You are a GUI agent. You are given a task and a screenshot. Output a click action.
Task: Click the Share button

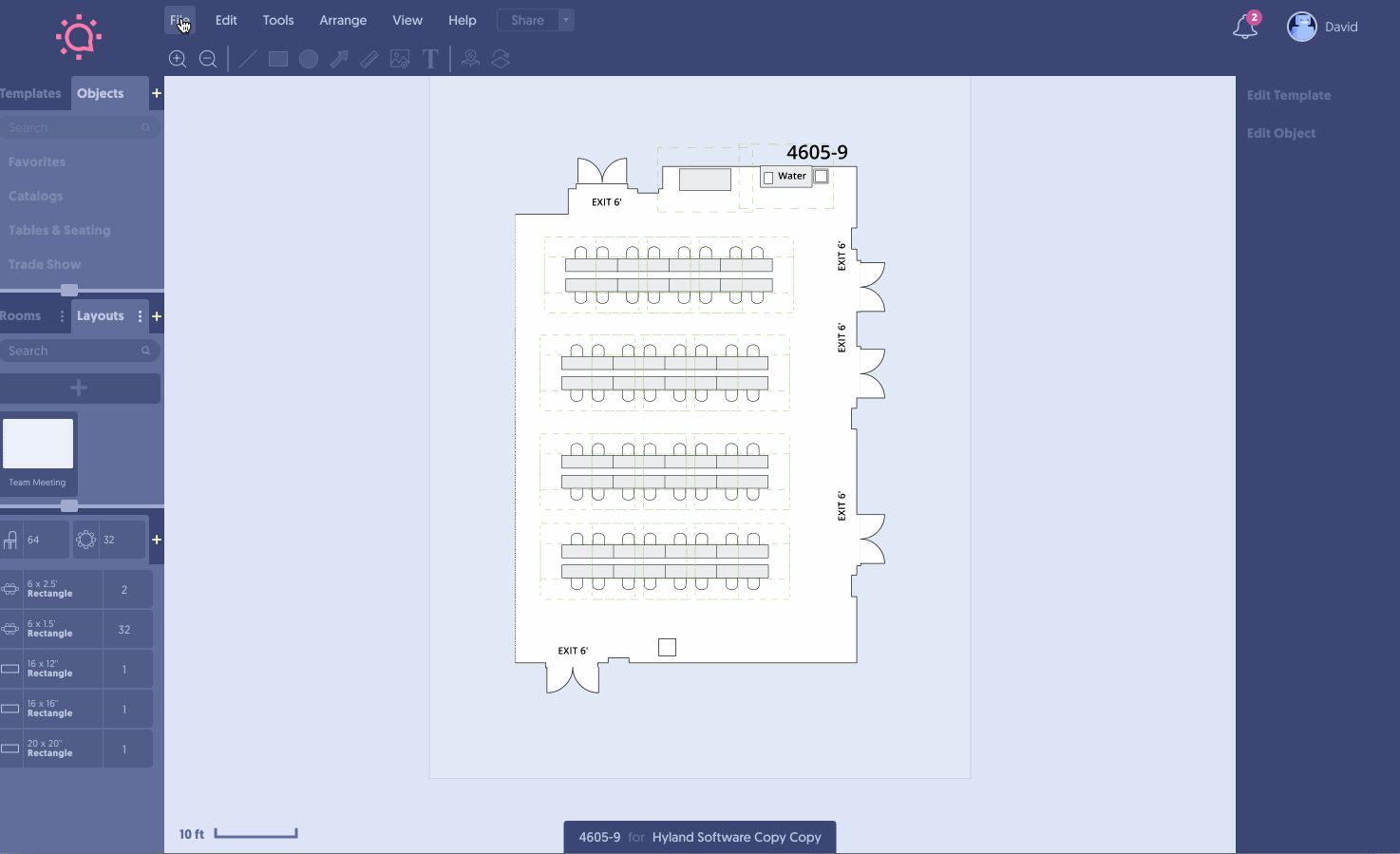(x=527, y=20)
